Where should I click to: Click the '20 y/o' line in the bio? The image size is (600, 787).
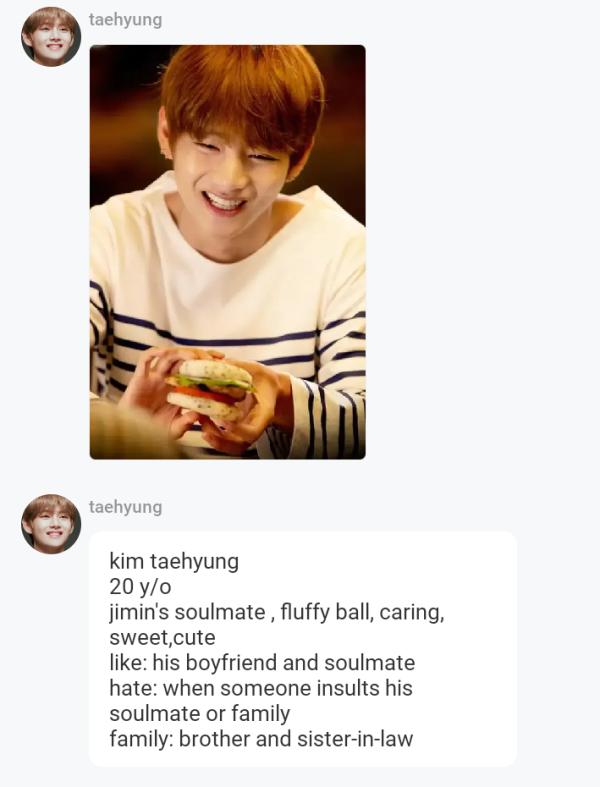[x=140, y=586]
